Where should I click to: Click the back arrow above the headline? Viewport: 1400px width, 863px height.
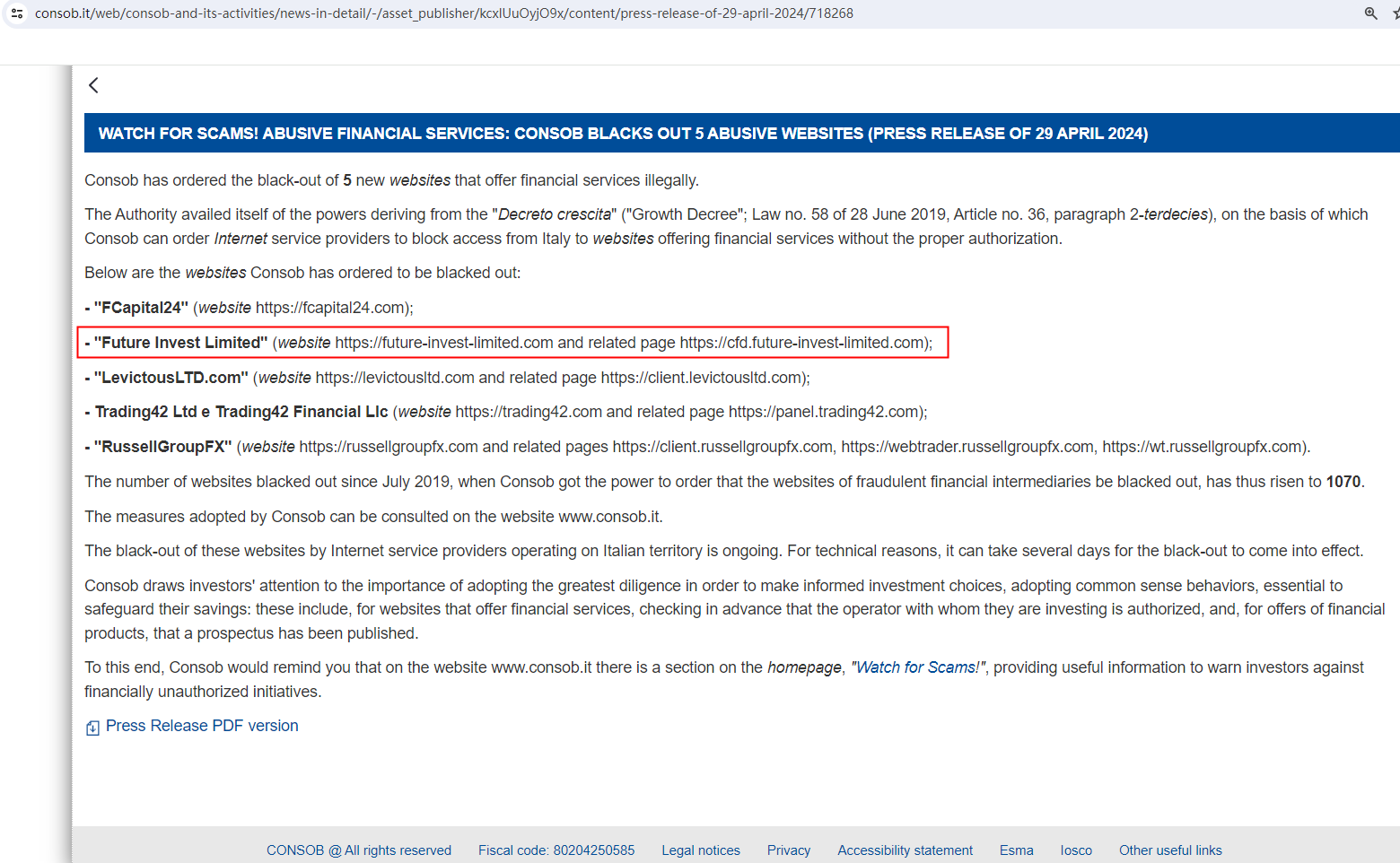[x=93, y=85]
